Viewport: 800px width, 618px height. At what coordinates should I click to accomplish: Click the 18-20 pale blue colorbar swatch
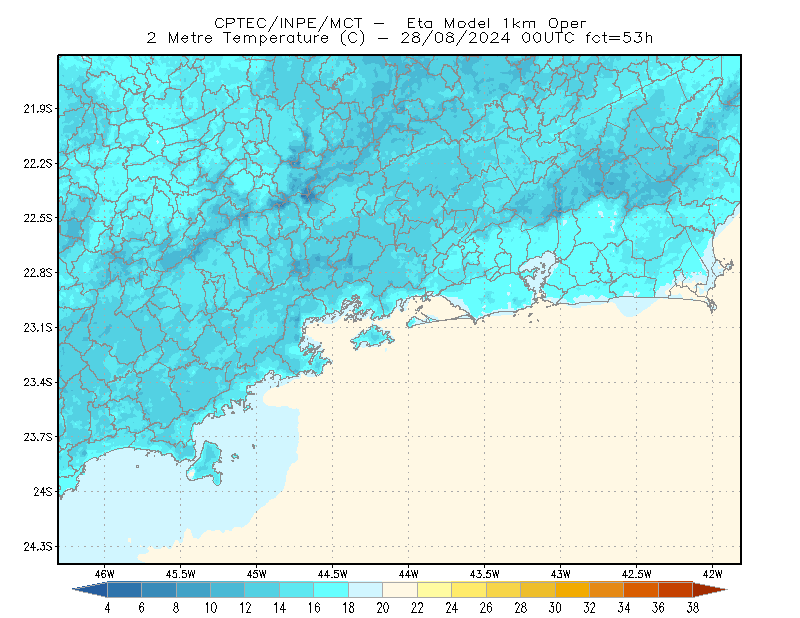366,590
